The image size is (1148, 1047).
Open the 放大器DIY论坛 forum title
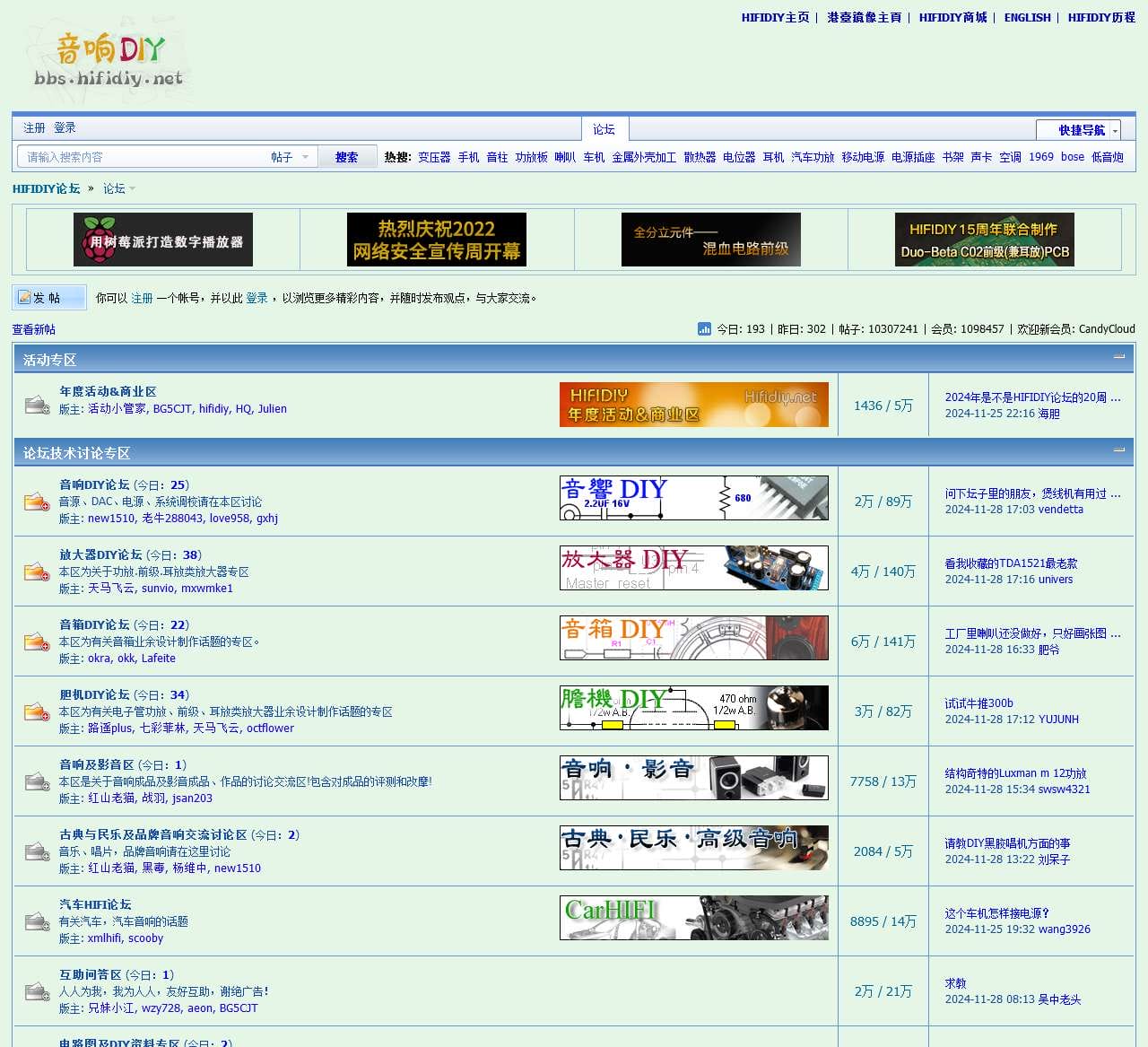(100, 554)
